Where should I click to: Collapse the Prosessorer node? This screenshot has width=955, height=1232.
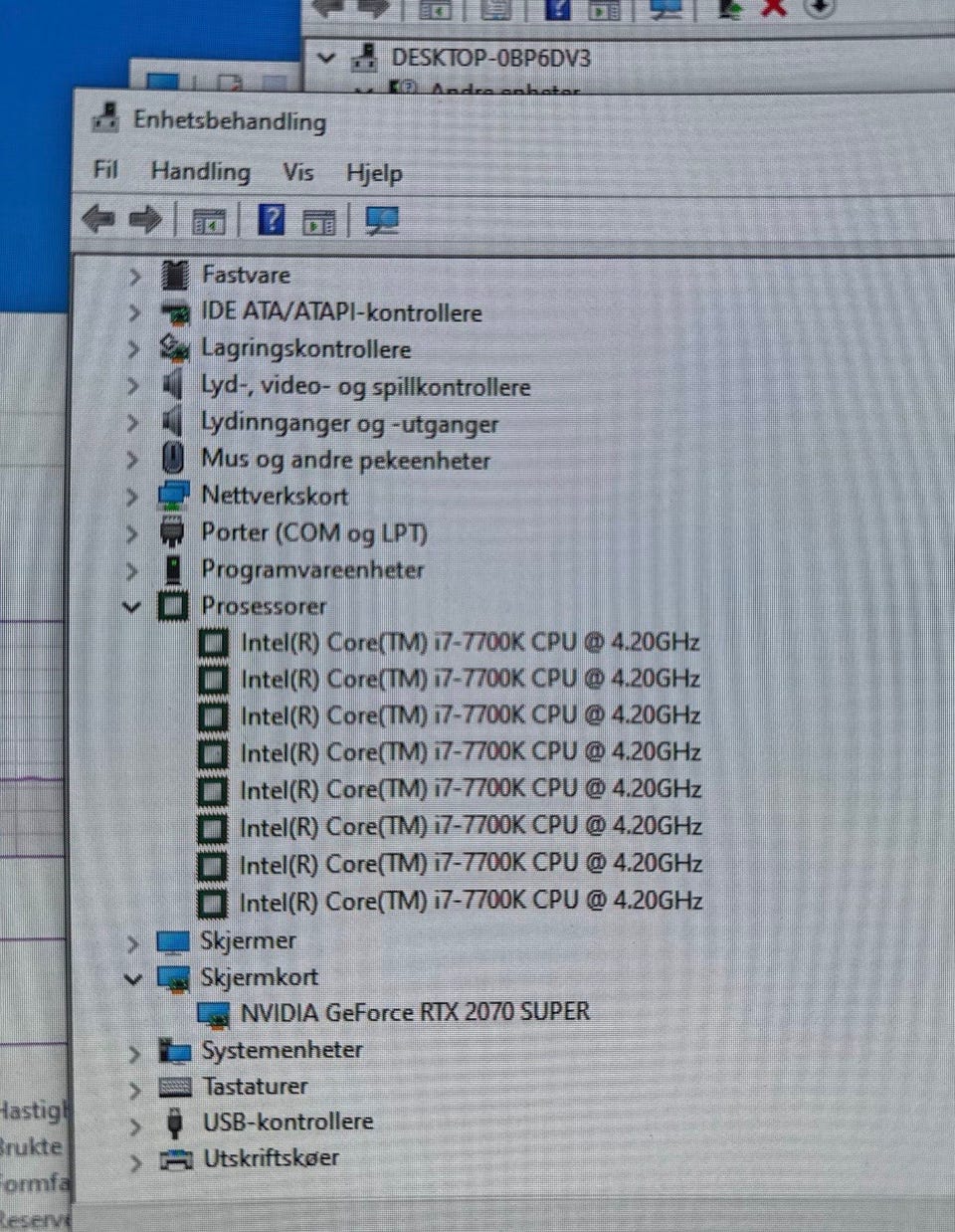(x=131, y=606)
